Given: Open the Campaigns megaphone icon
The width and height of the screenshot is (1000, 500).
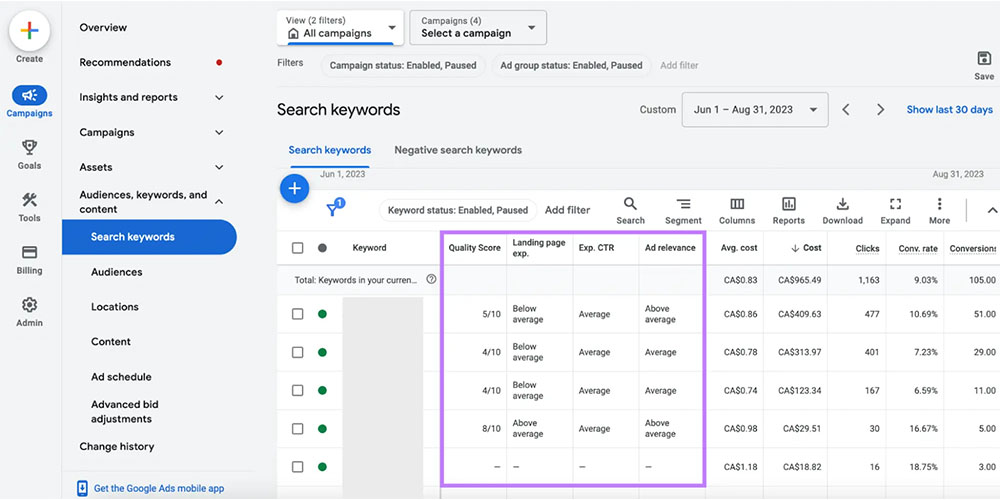Looking at the screenshot, I should pyautogui.click(x=29, y=96).
